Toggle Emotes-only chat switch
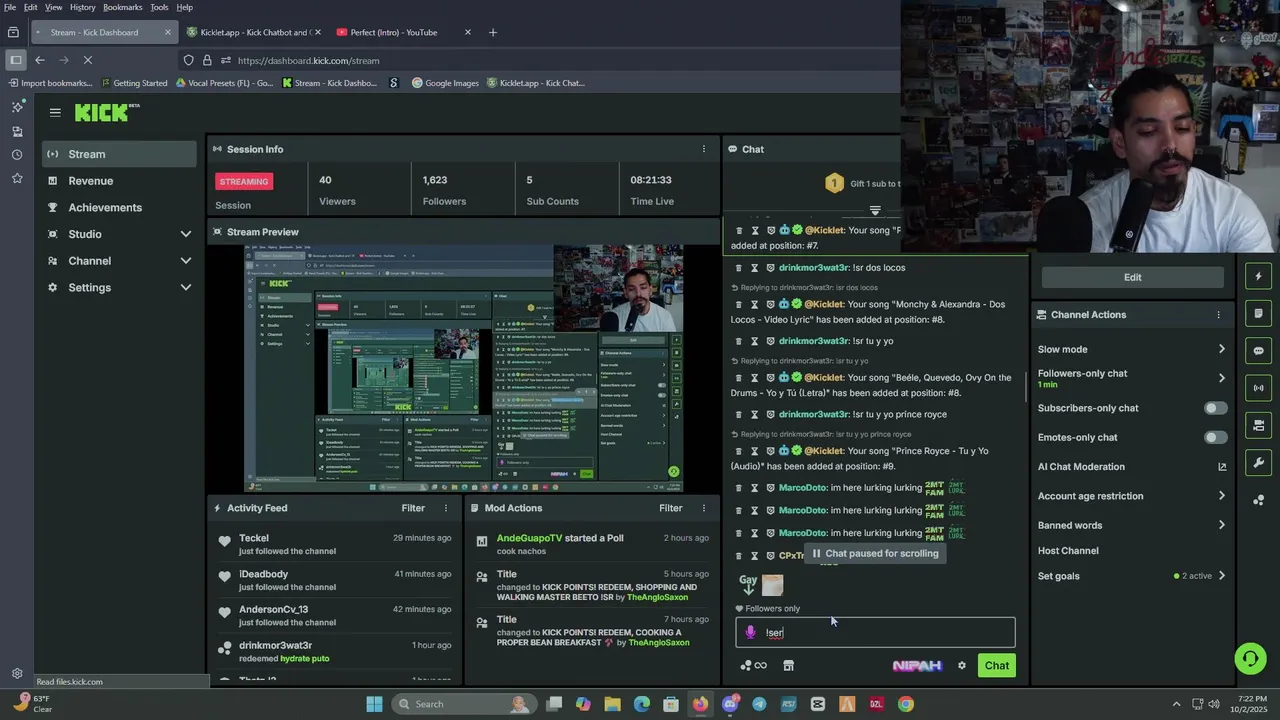This screenshot has width=1280, height=720. (1215, 437)
